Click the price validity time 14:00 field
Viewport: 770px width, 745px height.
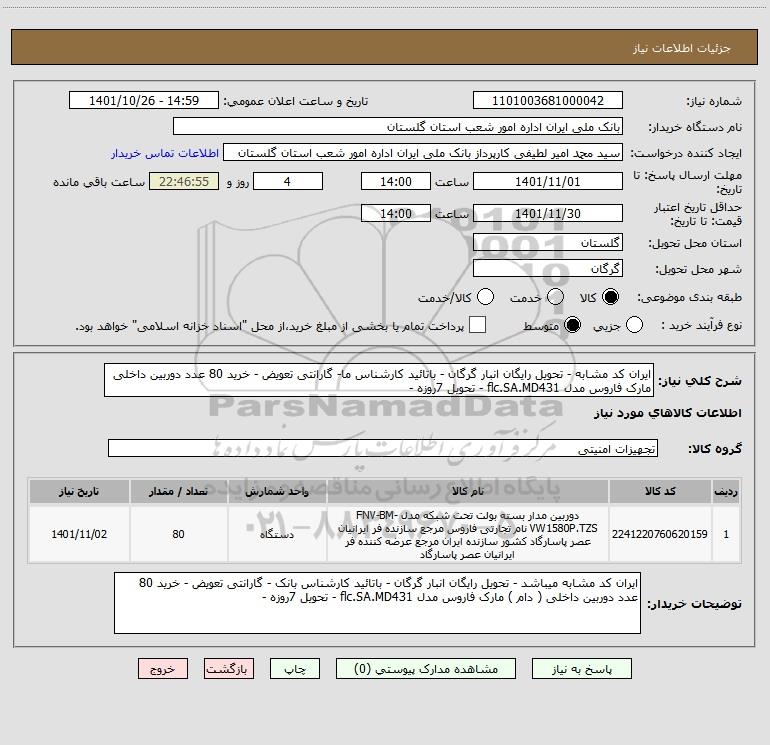click(396, 213)
